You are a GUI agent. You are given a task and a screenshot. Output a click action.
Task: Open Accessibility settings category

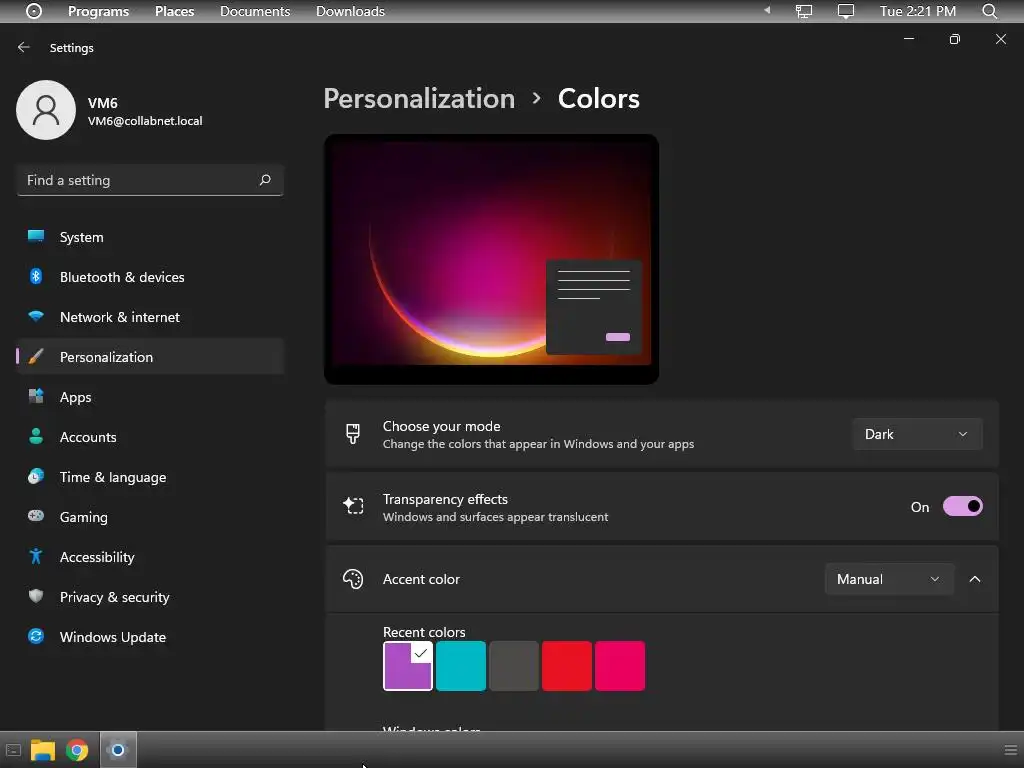150,556
